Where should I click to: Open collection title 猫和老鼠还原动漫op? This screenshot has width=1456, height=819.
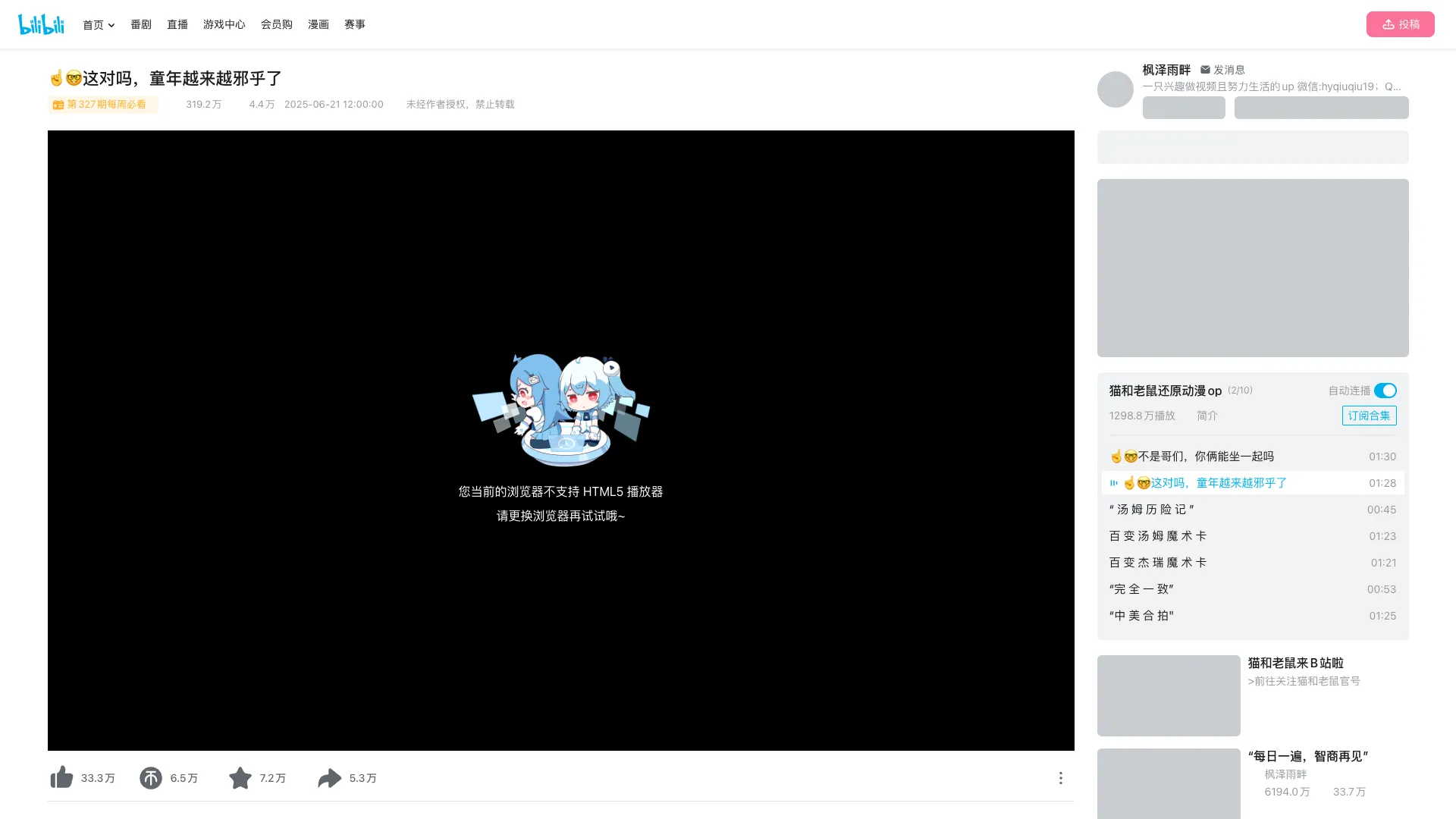coord(1166,391)
